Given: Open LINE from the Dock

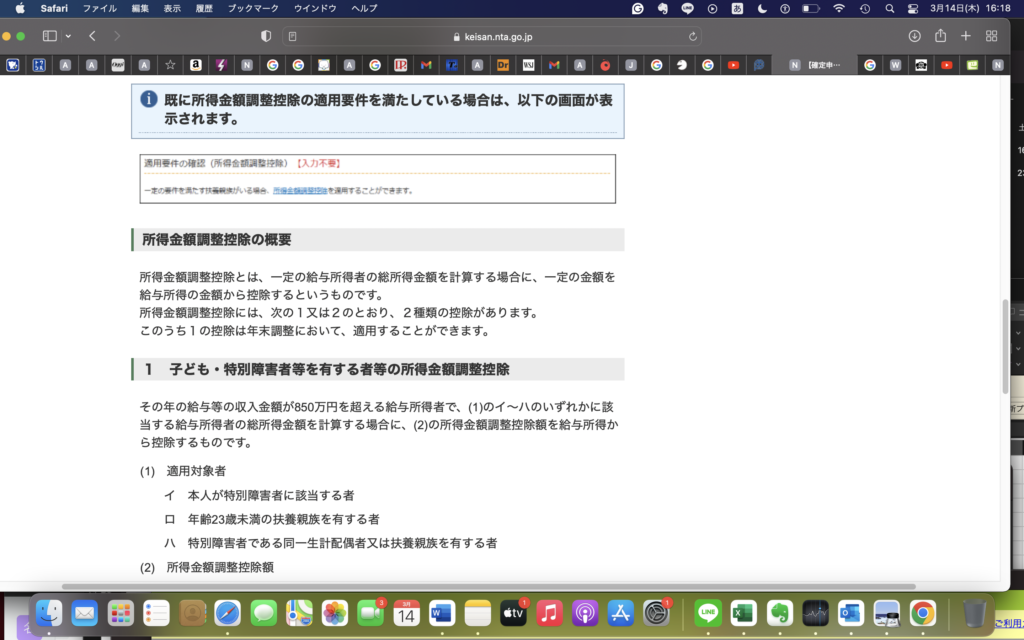Looking at the screenshot, I should click(x=706, y=613).
